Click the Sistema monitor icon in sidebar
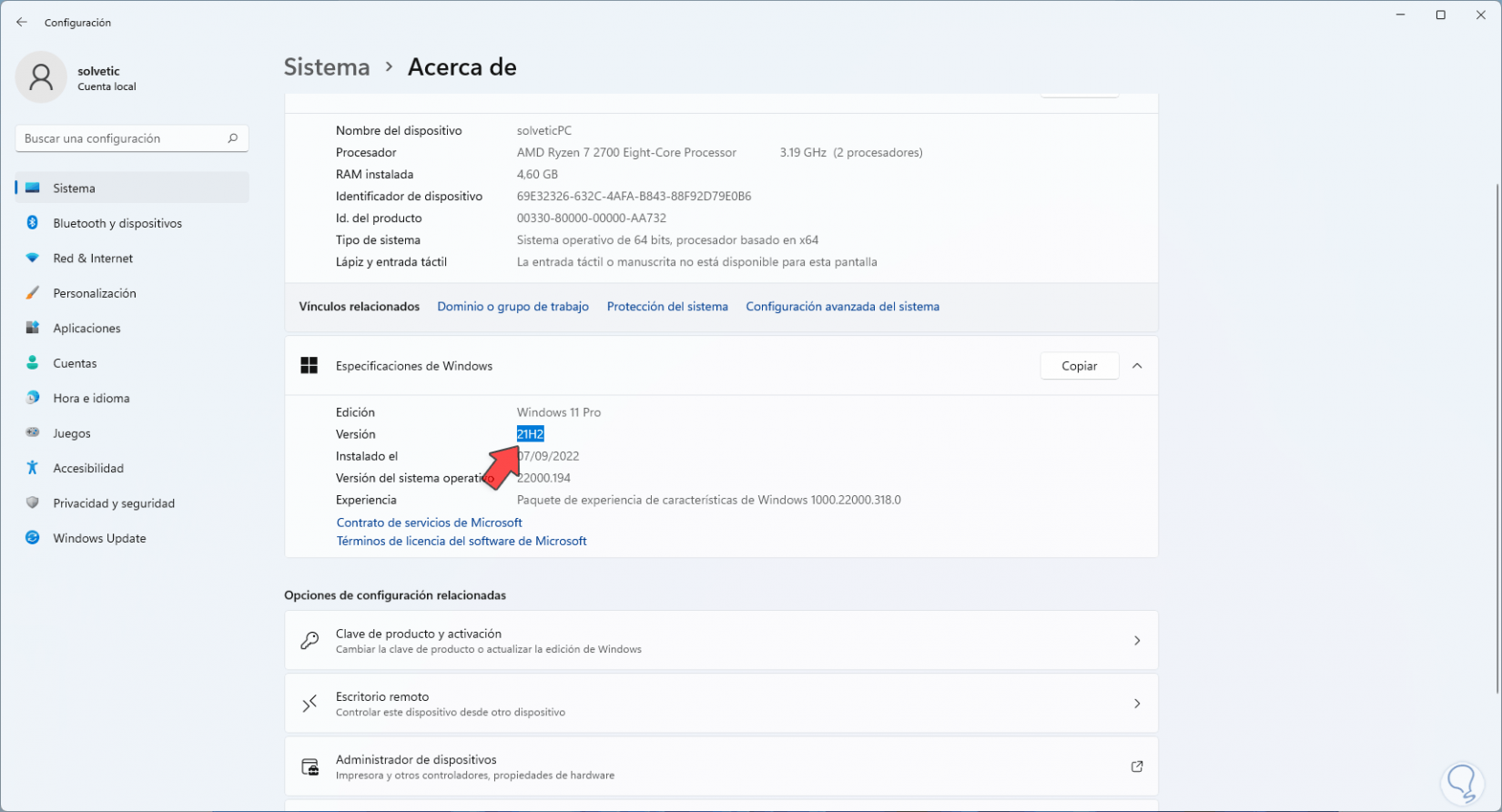The width and height of the screenshot is (1502, 812). click(33, 188)
